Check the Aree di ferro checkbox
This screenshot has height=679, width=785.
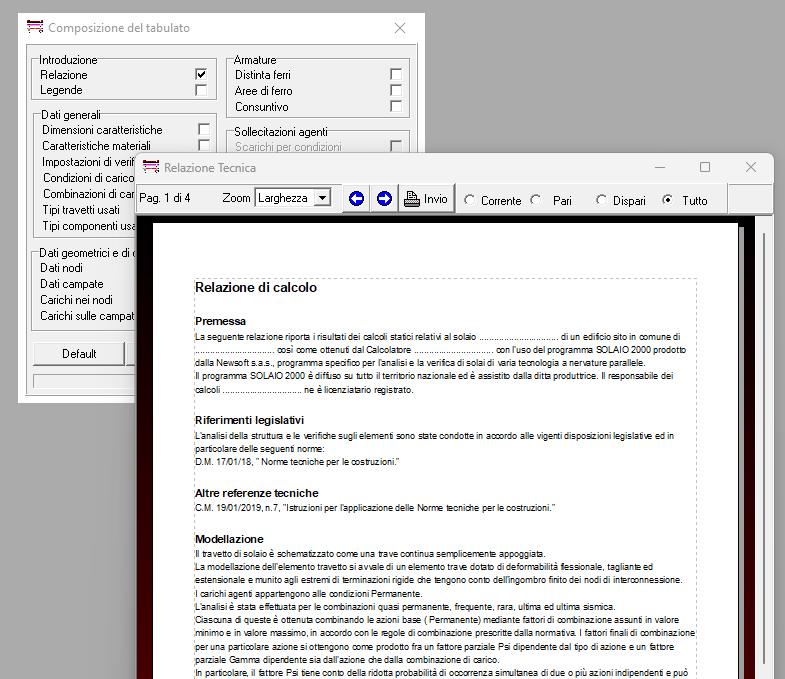(x=396, y=91)
